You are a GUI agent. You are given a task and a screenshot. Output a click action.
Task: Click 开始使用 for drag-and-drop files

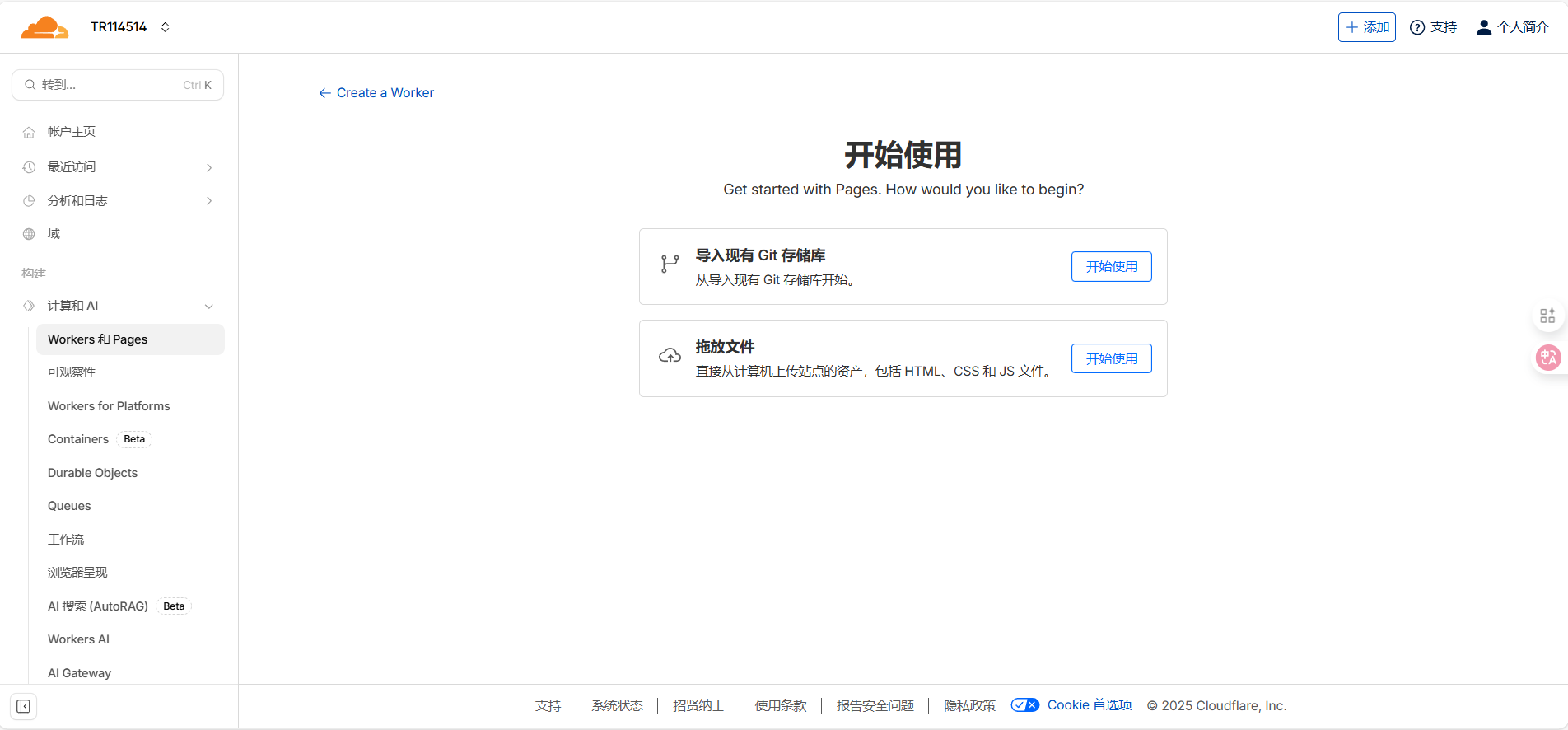[x=1111, y=358]
